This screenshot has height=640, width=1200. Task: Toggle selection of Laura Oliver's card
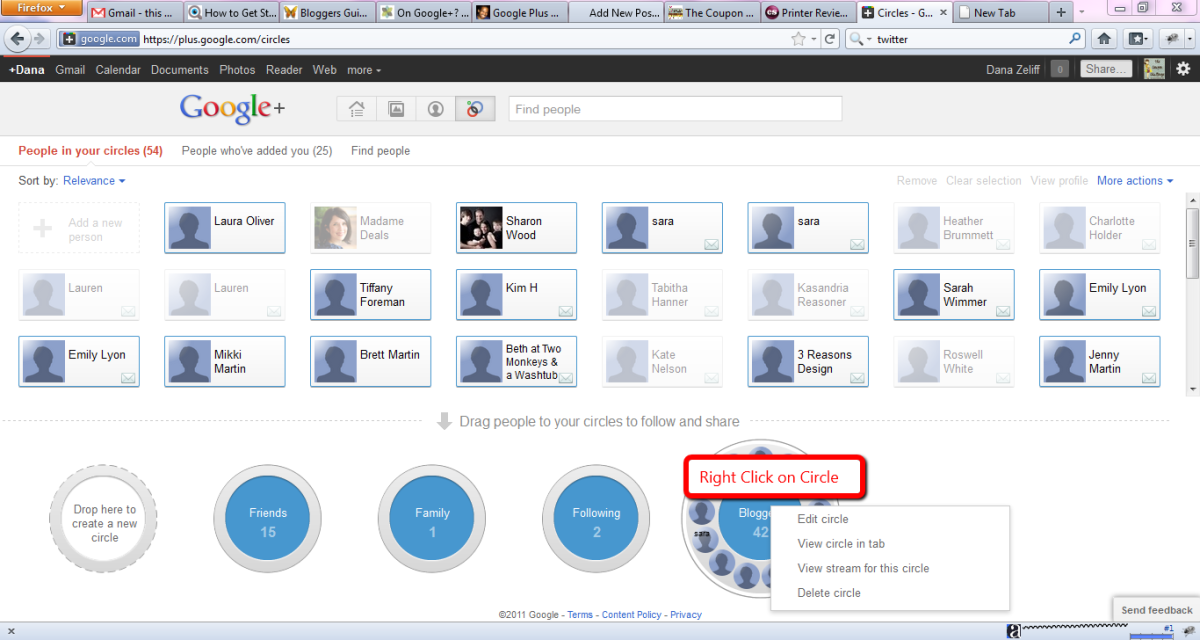click(x=225, y=228)
